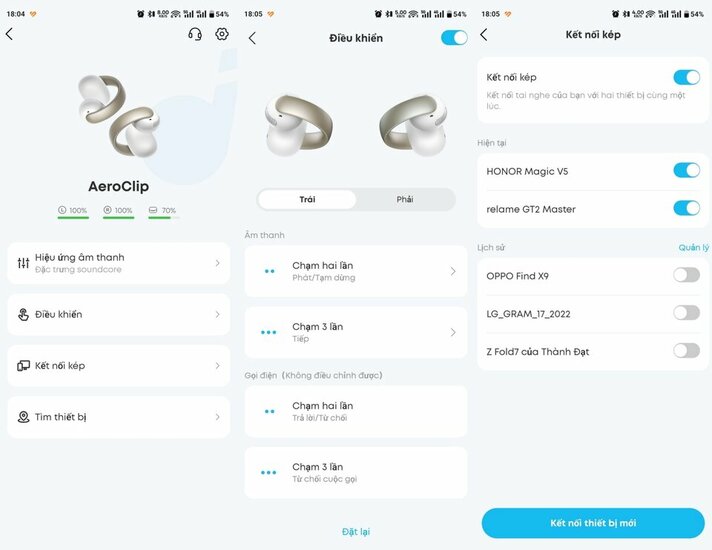
Task: Go back from the AeroClip screen
Action: [x=10, y=34]
